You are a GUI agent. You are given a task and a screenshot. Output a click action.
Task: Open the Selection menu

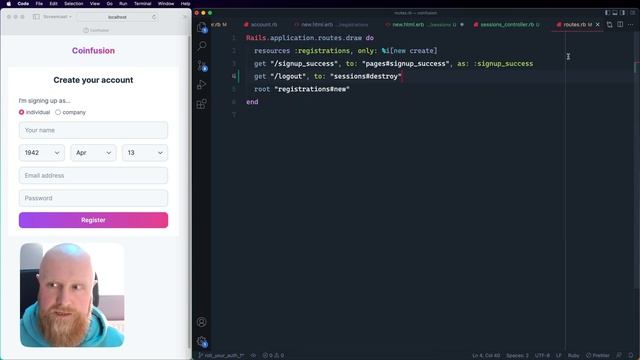pyautogui.click(x=73, y=4)
